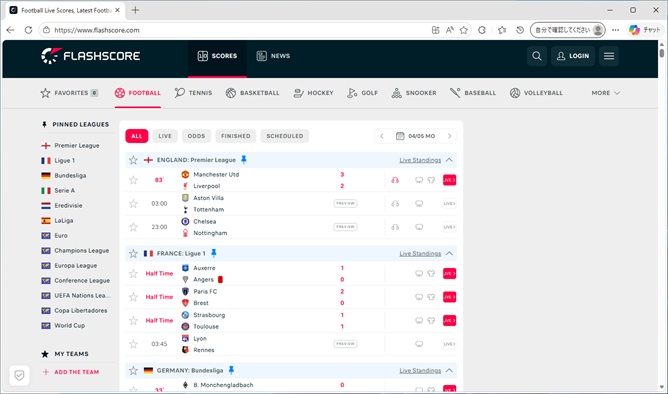Click the LOGIN button
The width and height of the screenshot is (668, 394).
tap(573, 56)
